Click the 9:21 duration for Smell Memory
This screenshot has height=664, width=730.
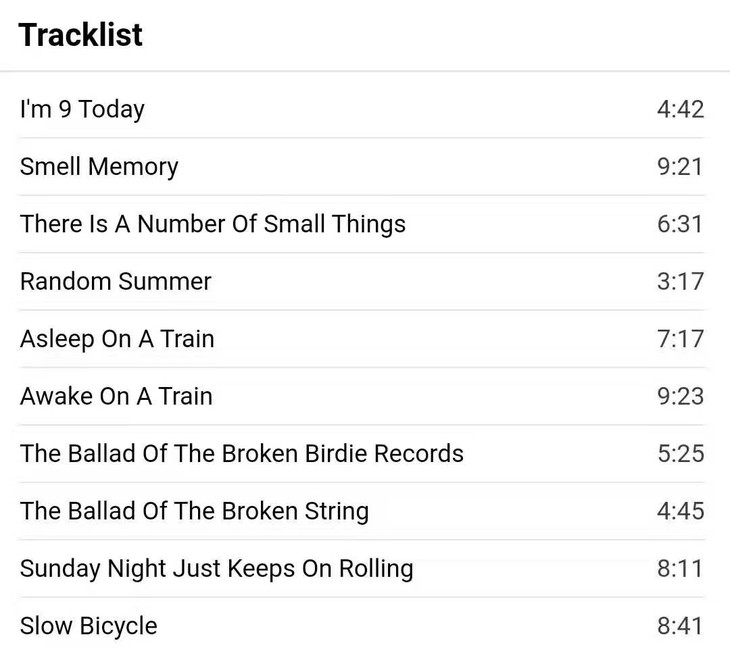680,166
